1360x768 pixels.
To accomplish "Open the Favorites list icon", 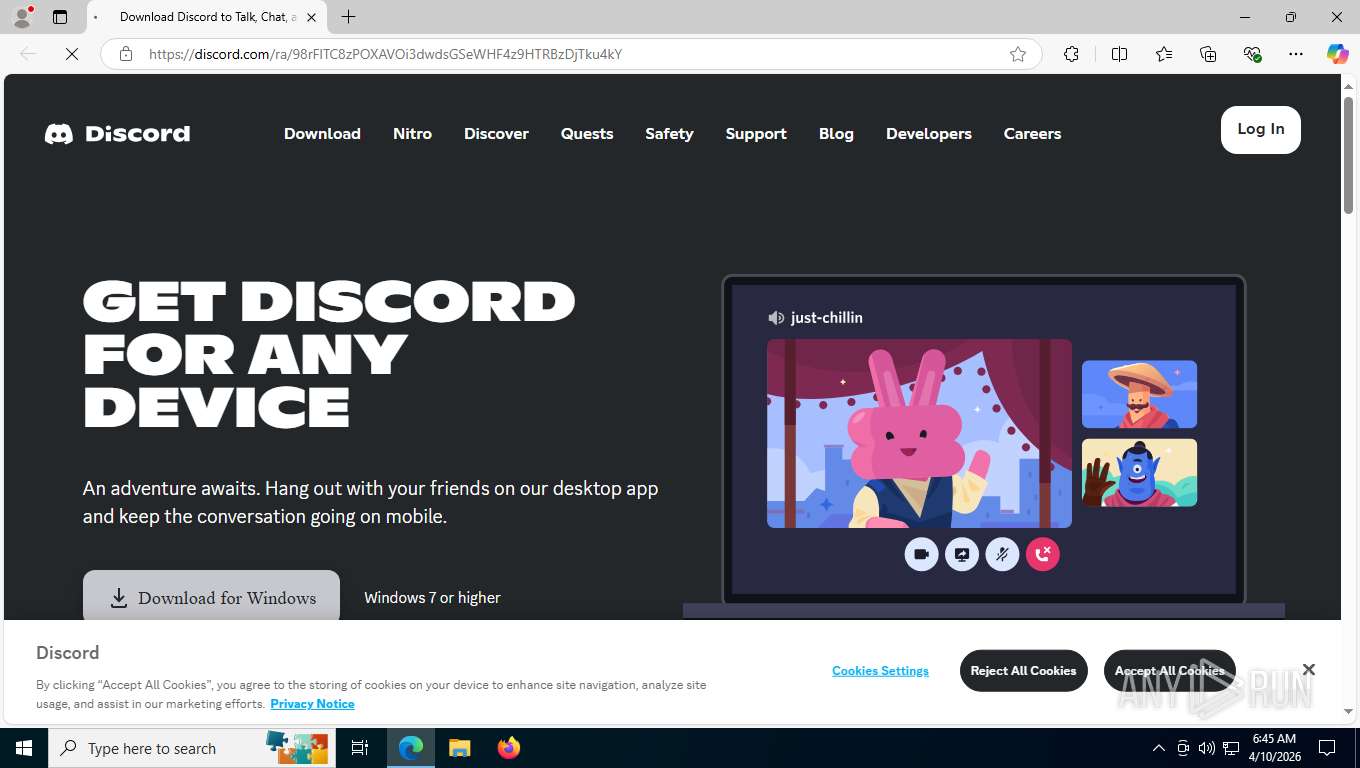I will 1164,54.
